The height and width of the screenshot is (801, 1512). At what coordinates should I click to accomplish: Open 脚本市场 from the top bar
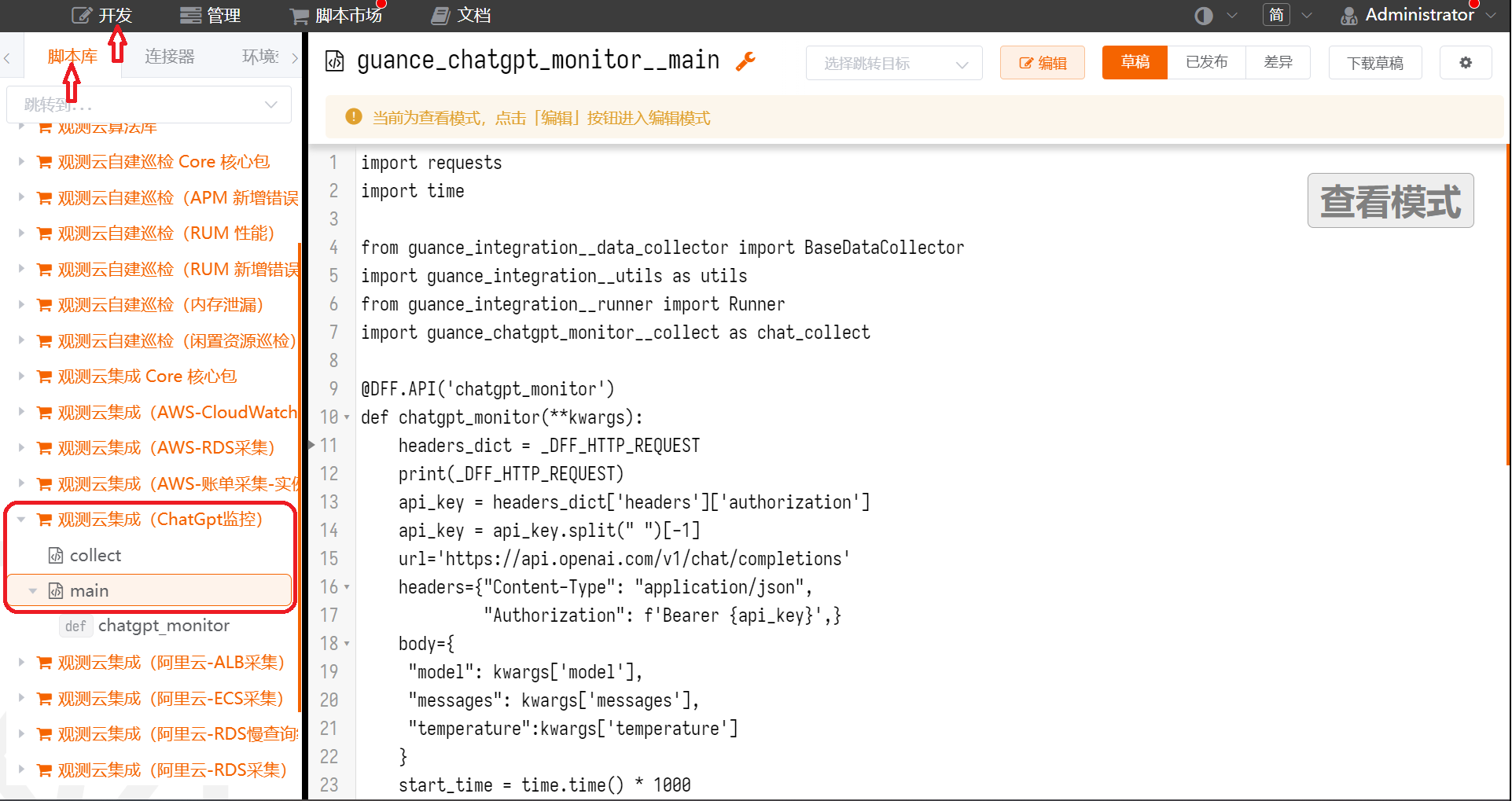pos(336,15)
